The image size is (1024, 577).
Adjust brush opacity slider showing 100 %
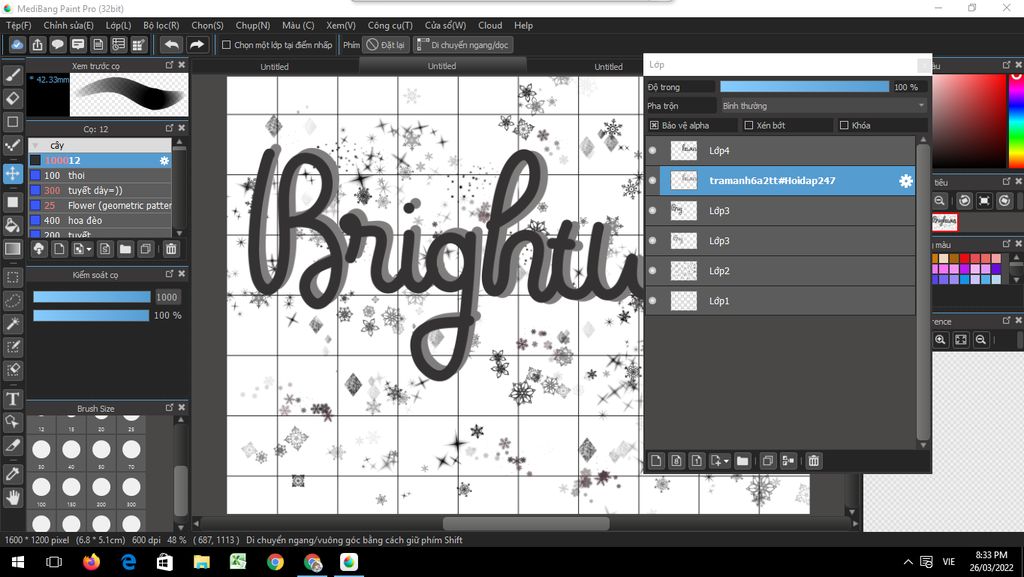[91, 315]
